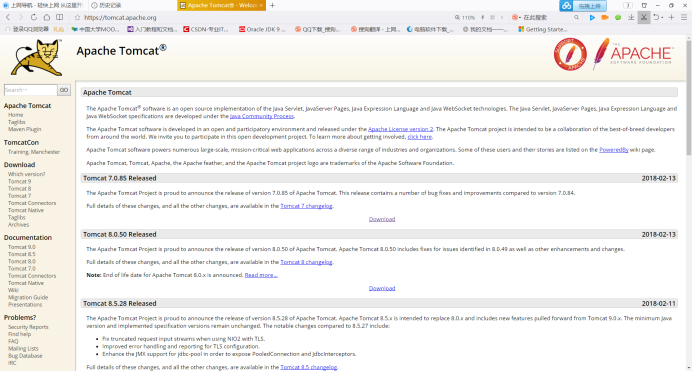Close the Apache Tomcat tab
This screenshot has height=372, width=693.
click(261, 5)
